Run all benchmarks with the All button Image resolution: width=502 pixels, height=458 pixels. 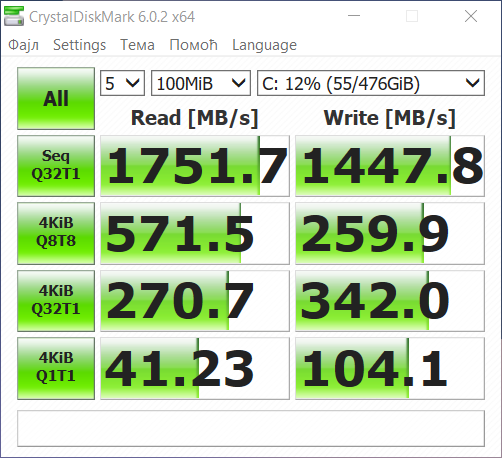pyautogui.click(x=56, y=98)
